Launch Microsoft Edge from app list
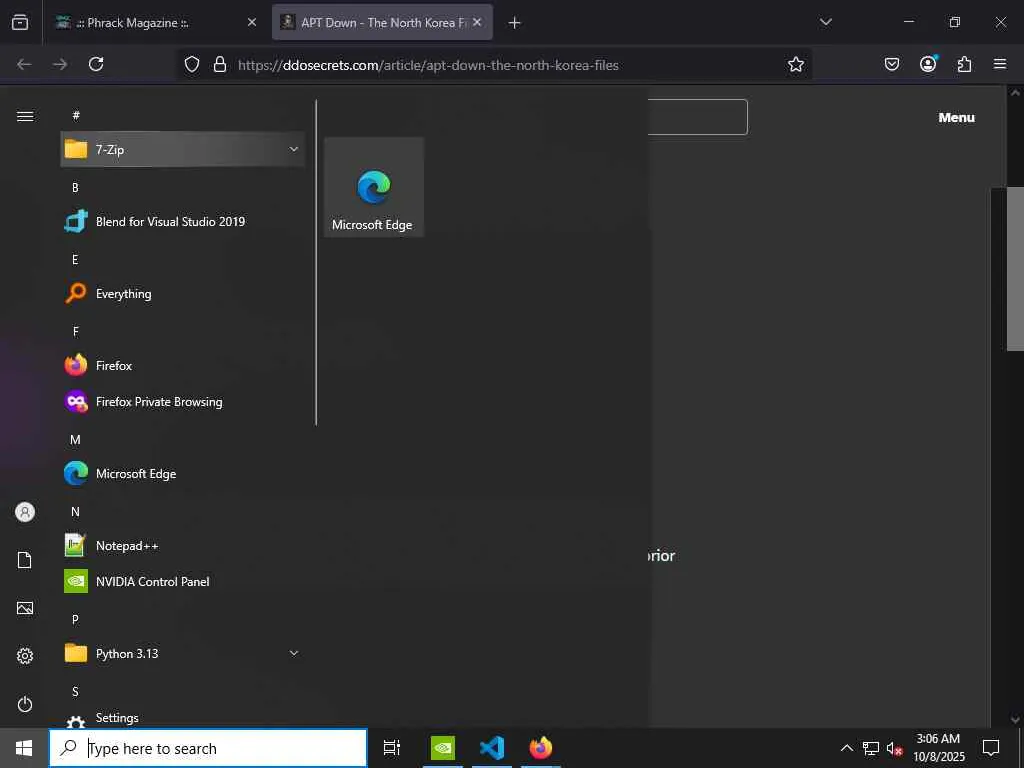This screenshot has width=1024, height=768. pos(182,473)
